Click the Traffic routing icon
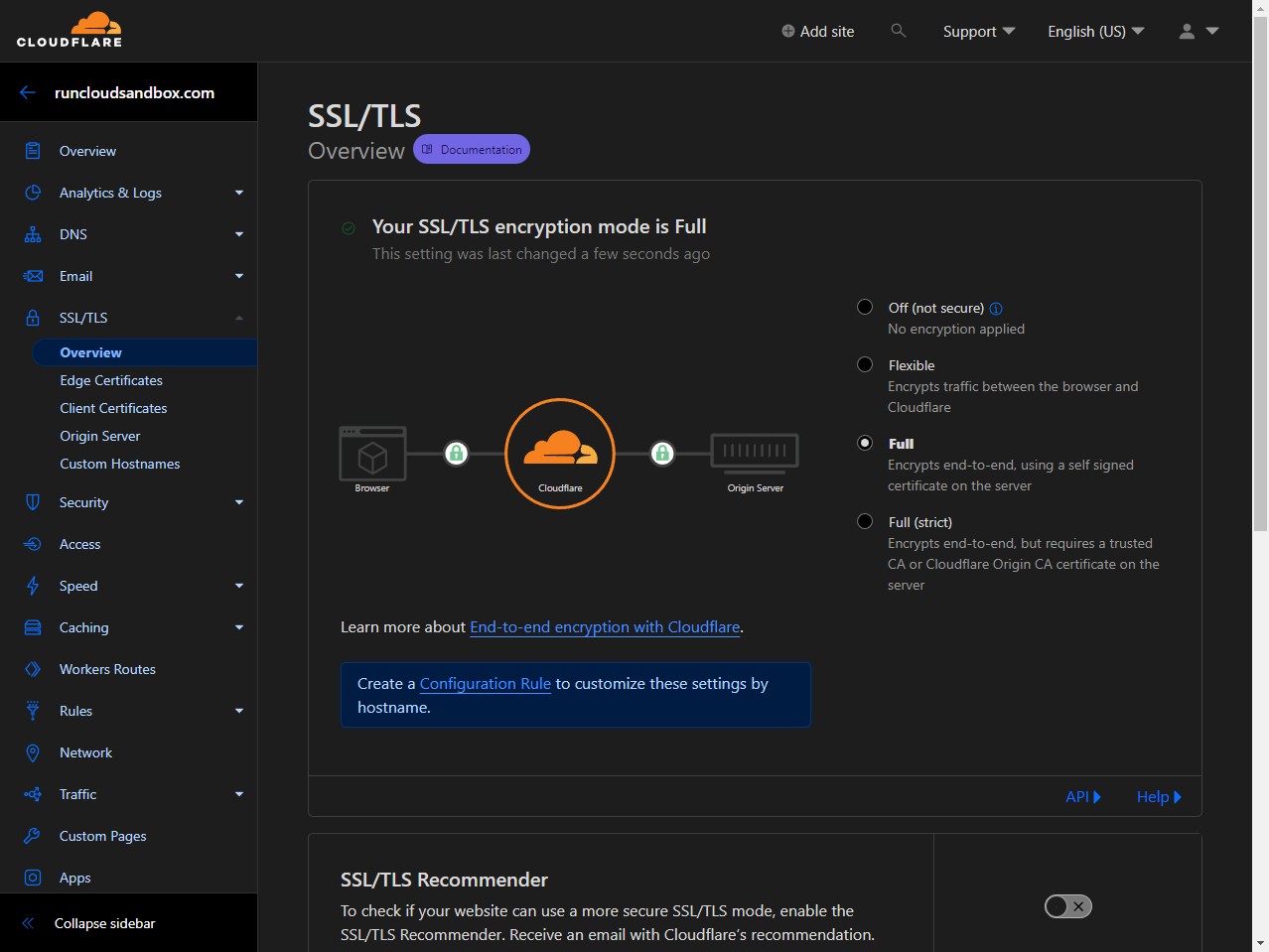Image resolution: width=1269 pixels, height=952 pixels. point(33,794)
